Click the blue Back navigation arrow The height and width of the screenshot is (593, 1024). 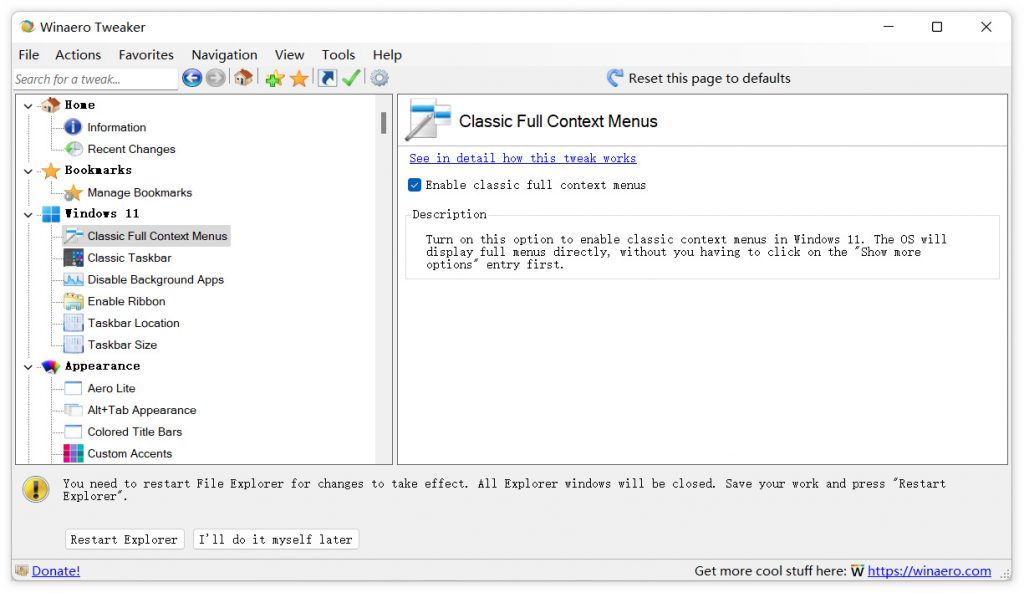[192, 78]
